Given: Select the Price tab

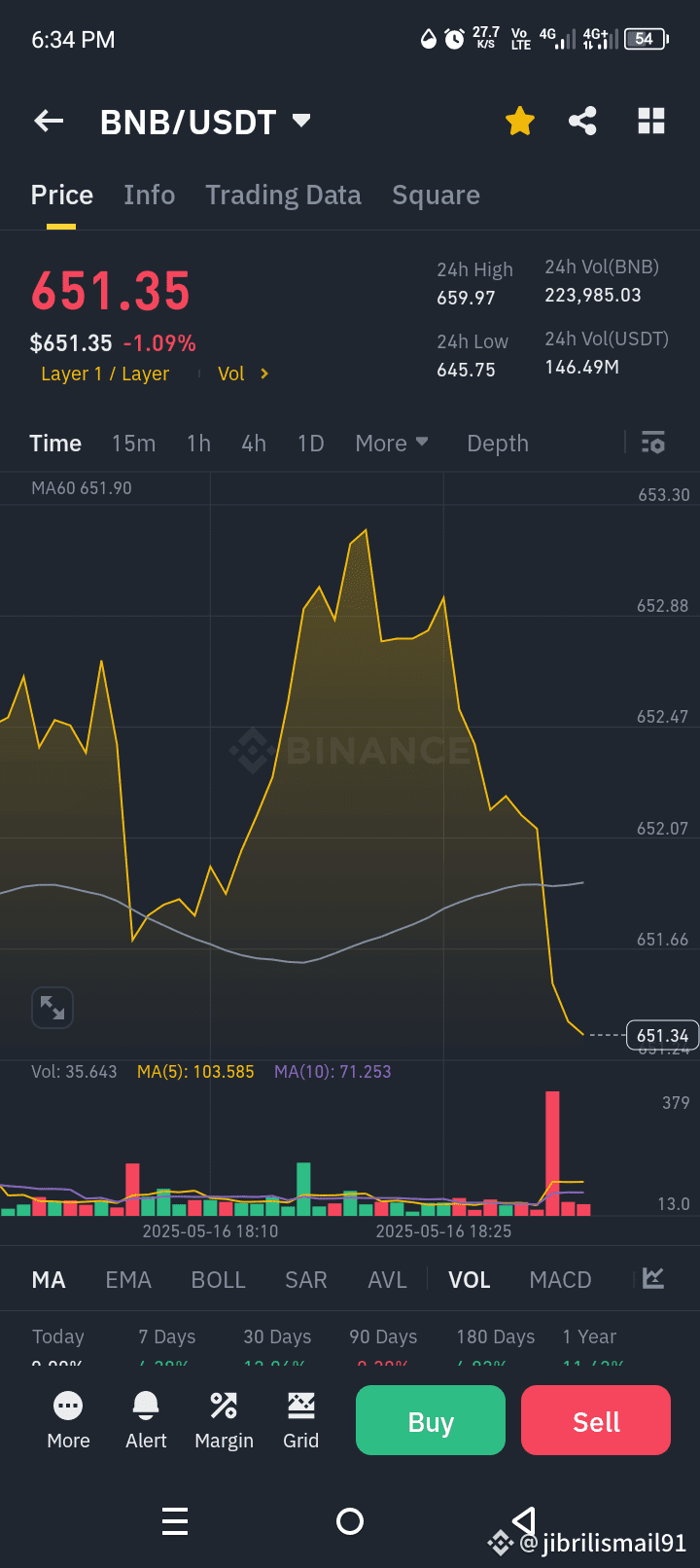Looking at the screenshot, I should click(x=62, y=196).
